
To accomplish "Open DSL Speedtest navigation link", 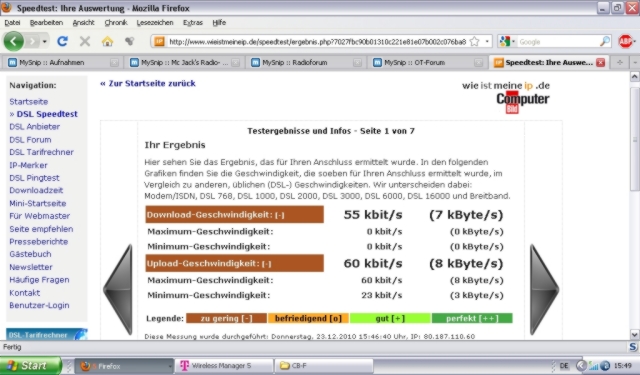I will (x=47, y=114).
